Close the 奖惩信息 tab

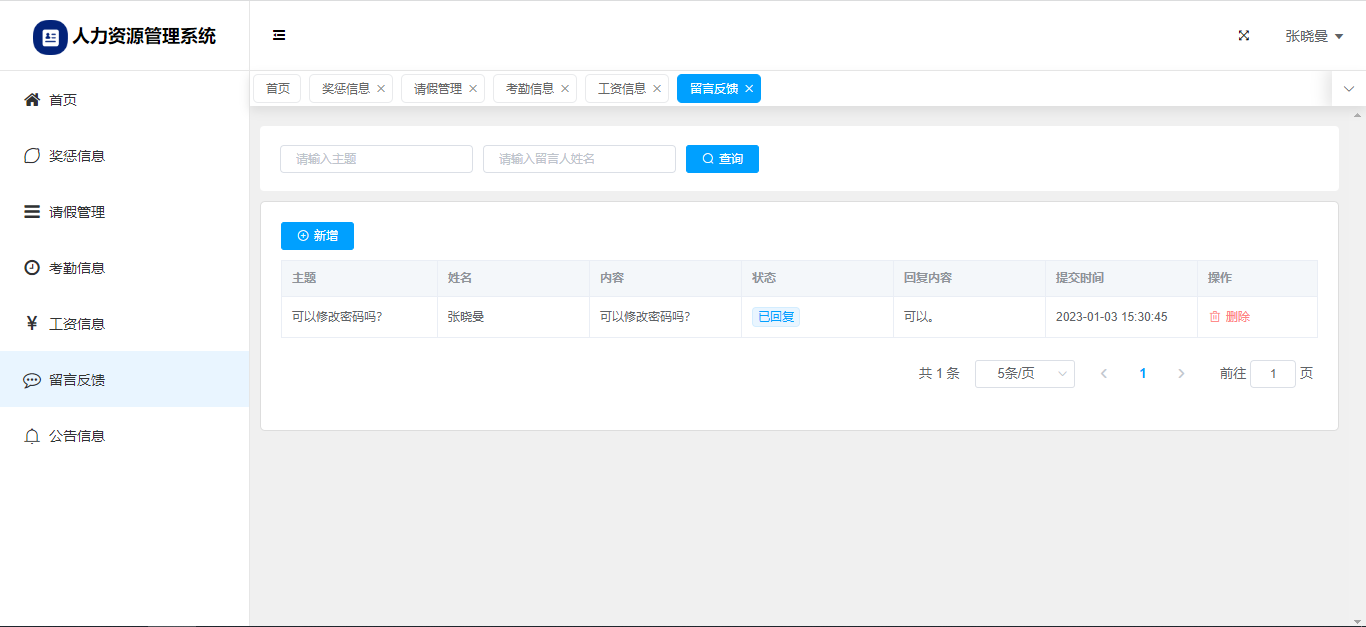pos(381,89)
